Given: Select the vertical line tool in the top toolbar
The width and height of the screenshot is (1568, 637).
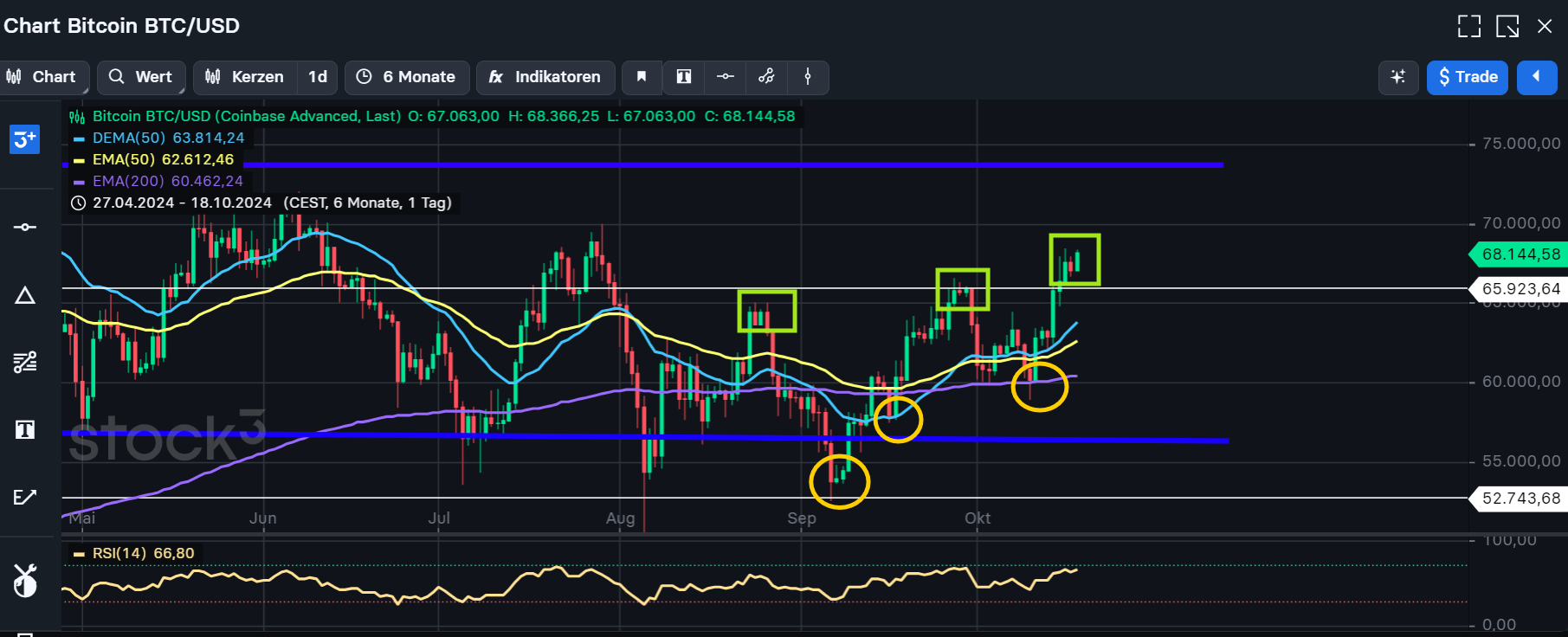Looking at the screenshot, I should pos(808,77).
